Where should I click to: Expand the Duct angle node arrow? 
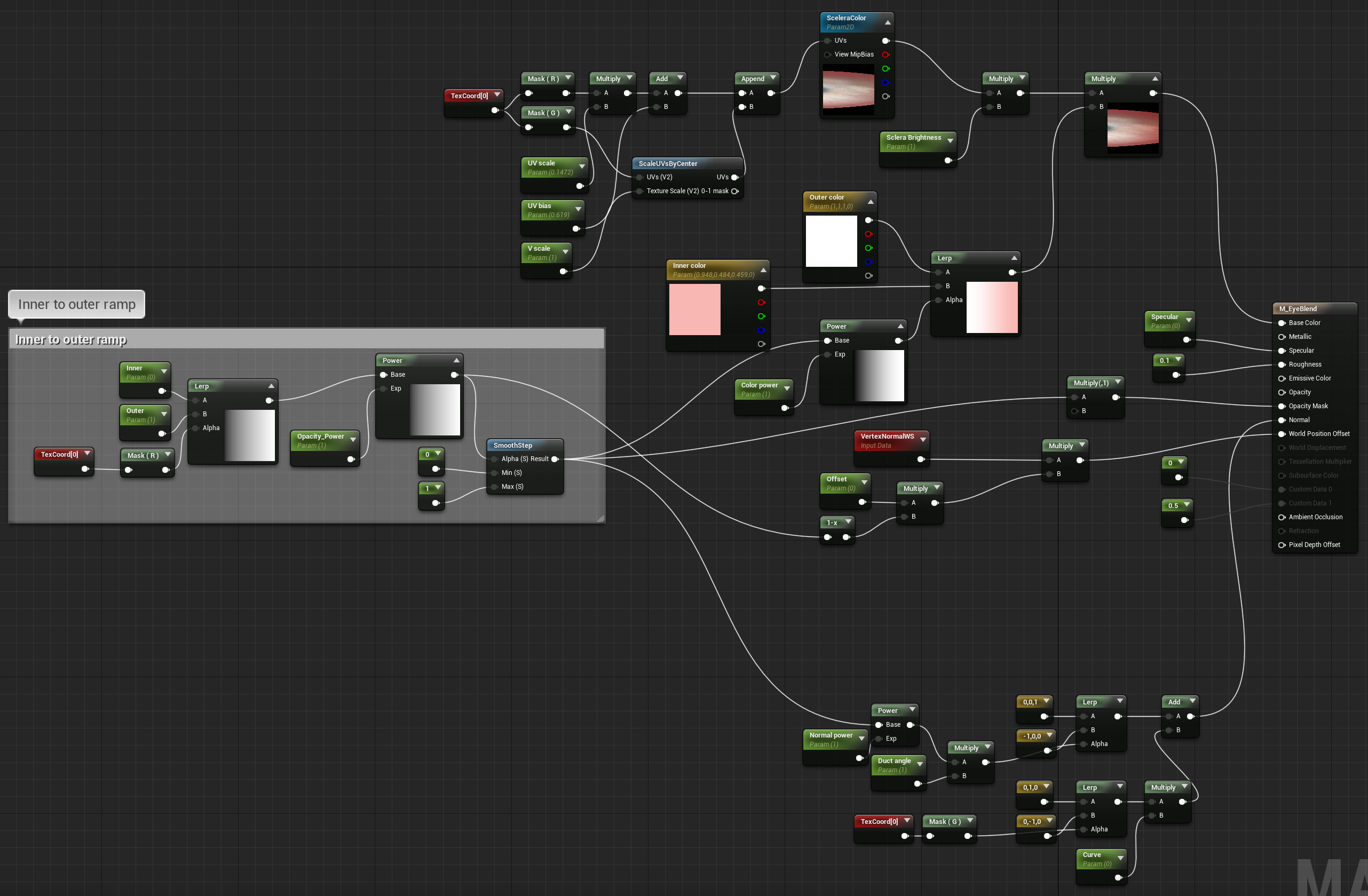click(x=920, y=764)
